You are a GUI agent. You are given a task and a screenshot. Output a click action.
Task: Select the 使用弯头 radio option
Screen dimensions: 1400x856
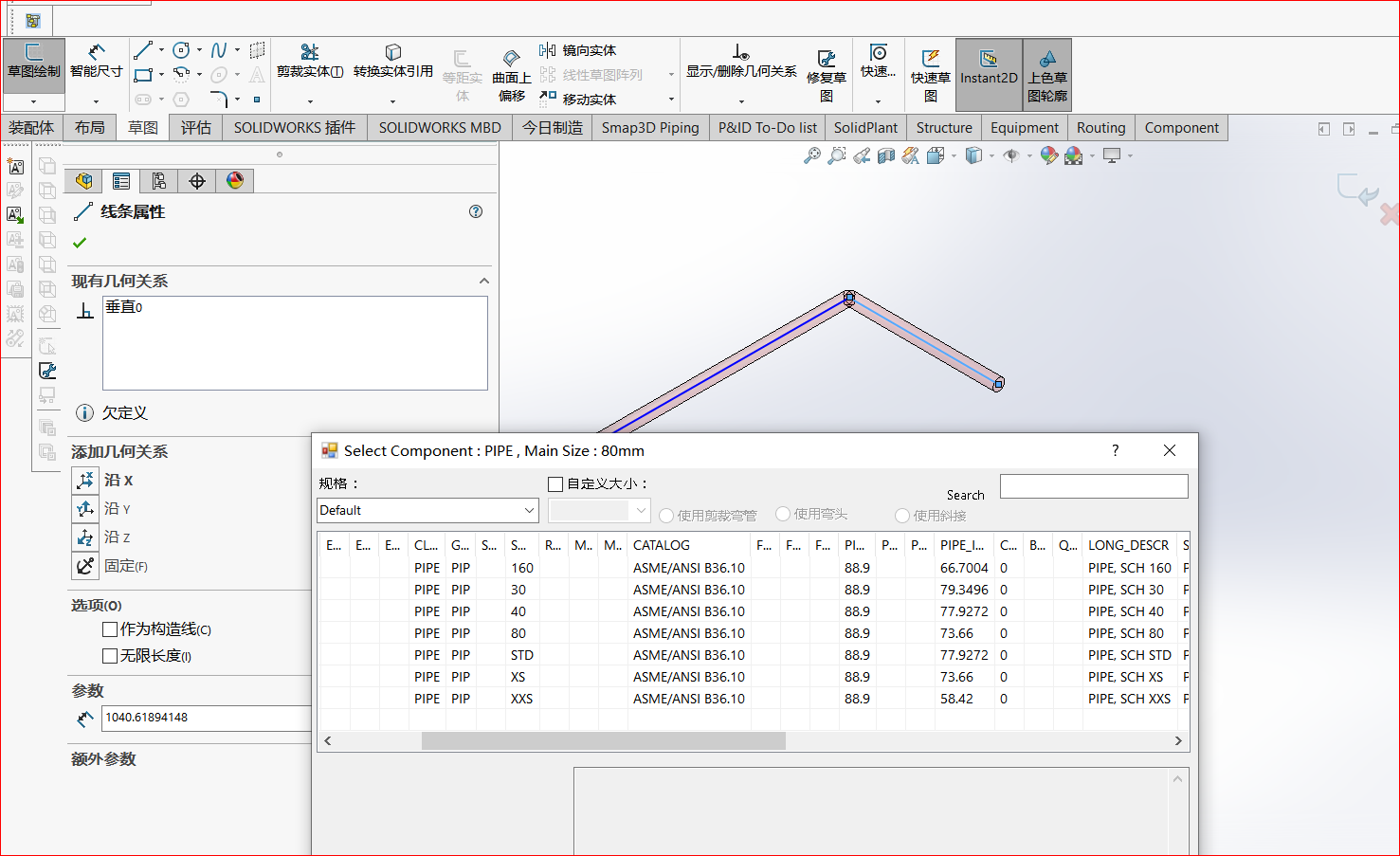point(783,514)
